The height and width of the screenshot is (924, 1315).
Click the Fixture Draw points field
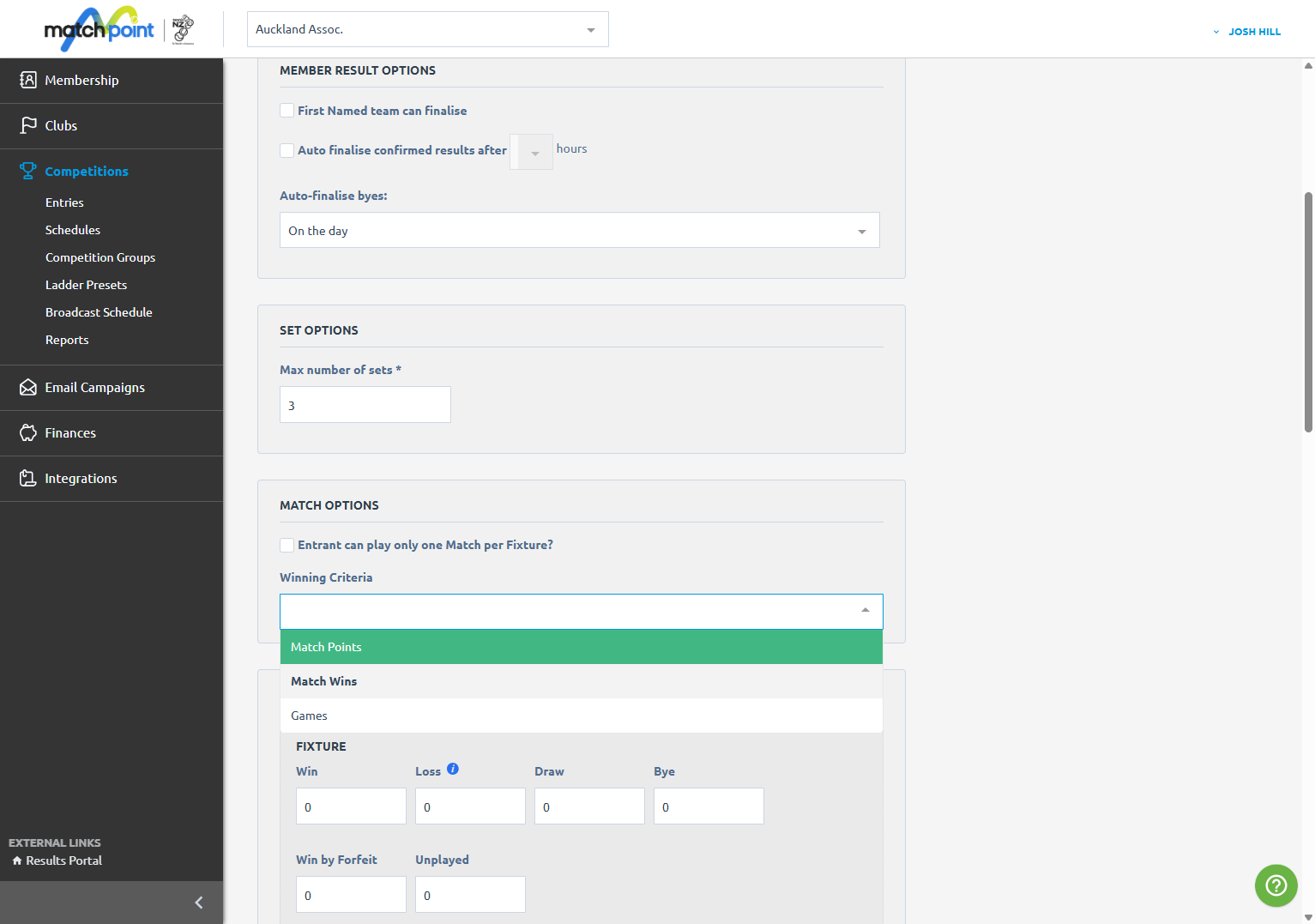(x=589, y=806)
